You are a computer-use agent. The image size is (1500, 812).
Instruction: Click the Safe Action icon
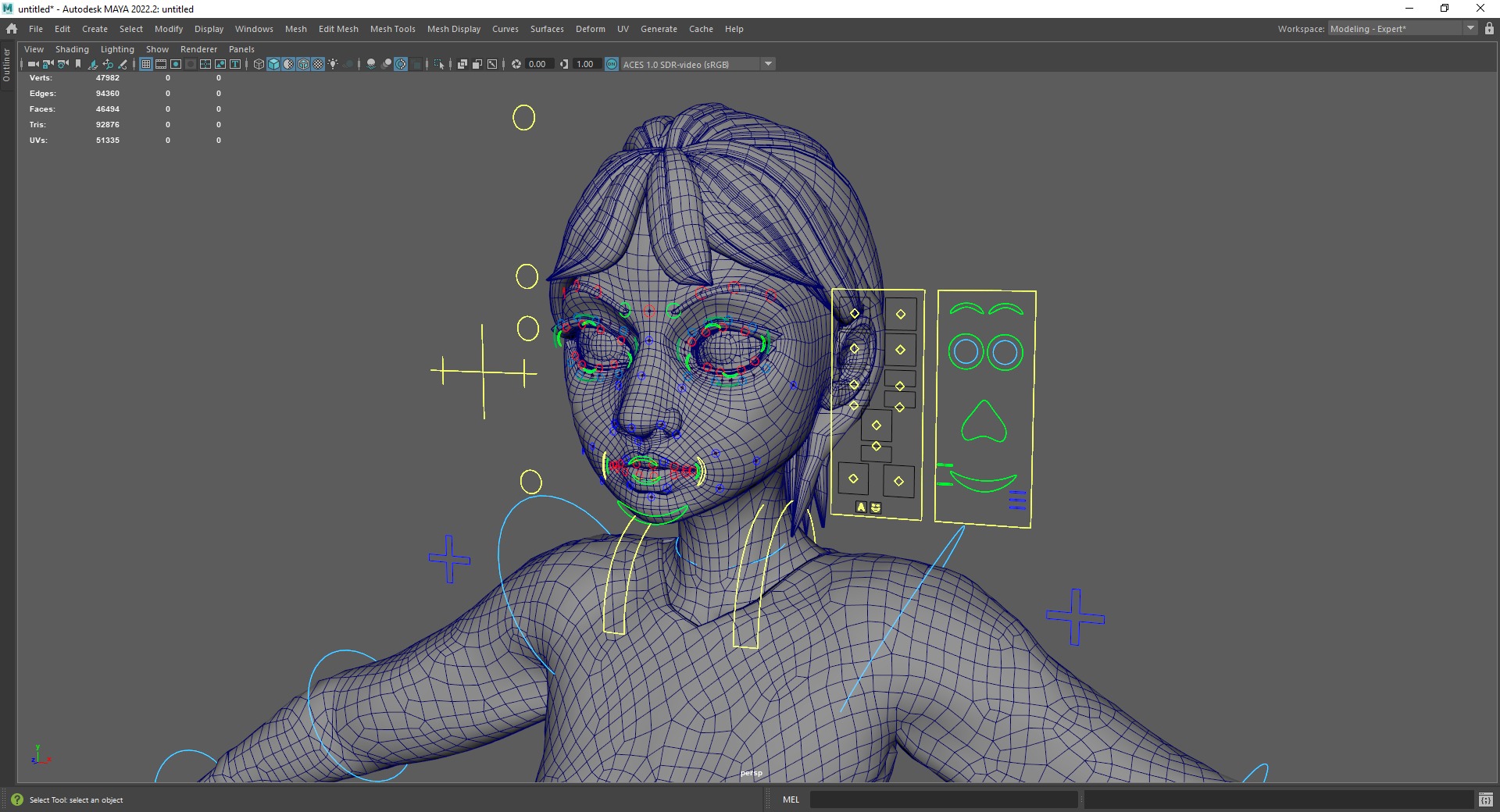pos(220,64)
